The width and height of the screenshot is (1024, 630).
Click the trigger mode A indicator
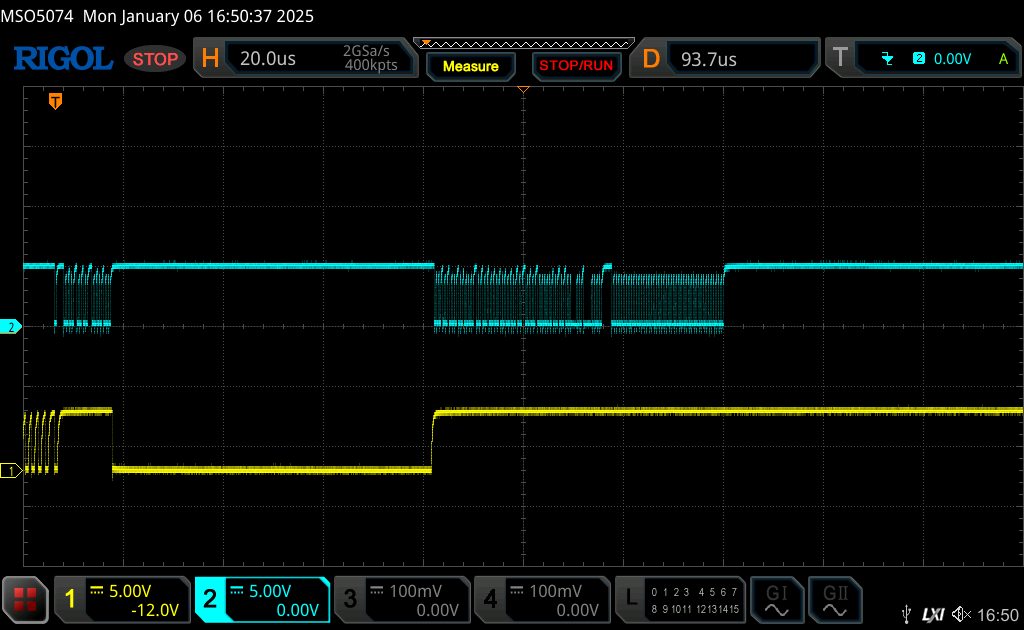(1003, 59)
